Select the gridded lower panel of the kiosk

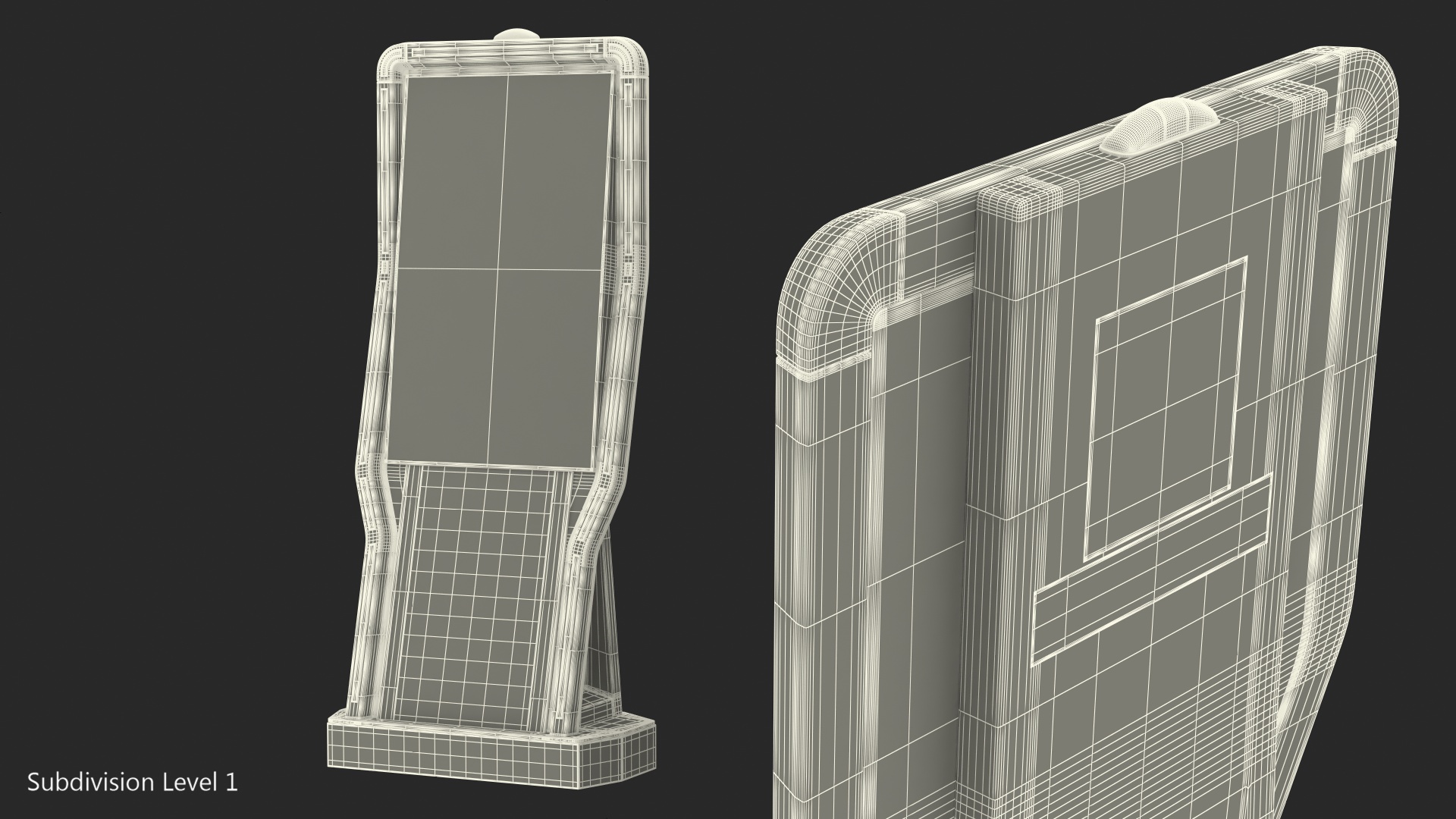[478, 591]
